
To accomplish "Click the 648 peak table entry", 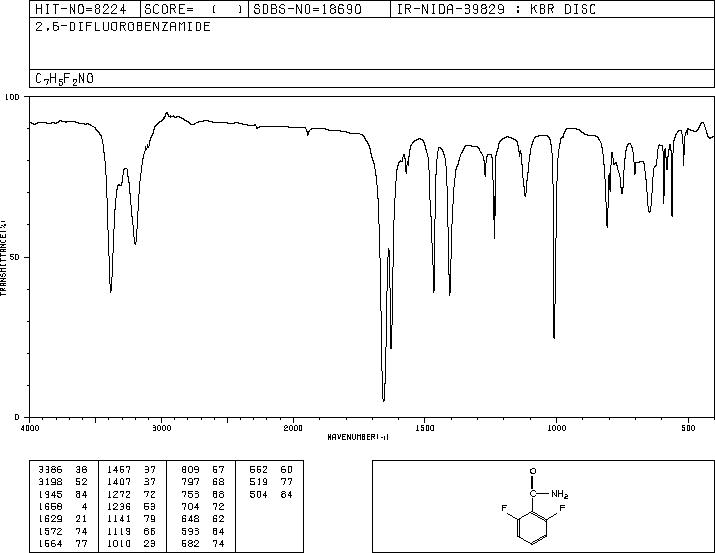I will tap(203, 519).
